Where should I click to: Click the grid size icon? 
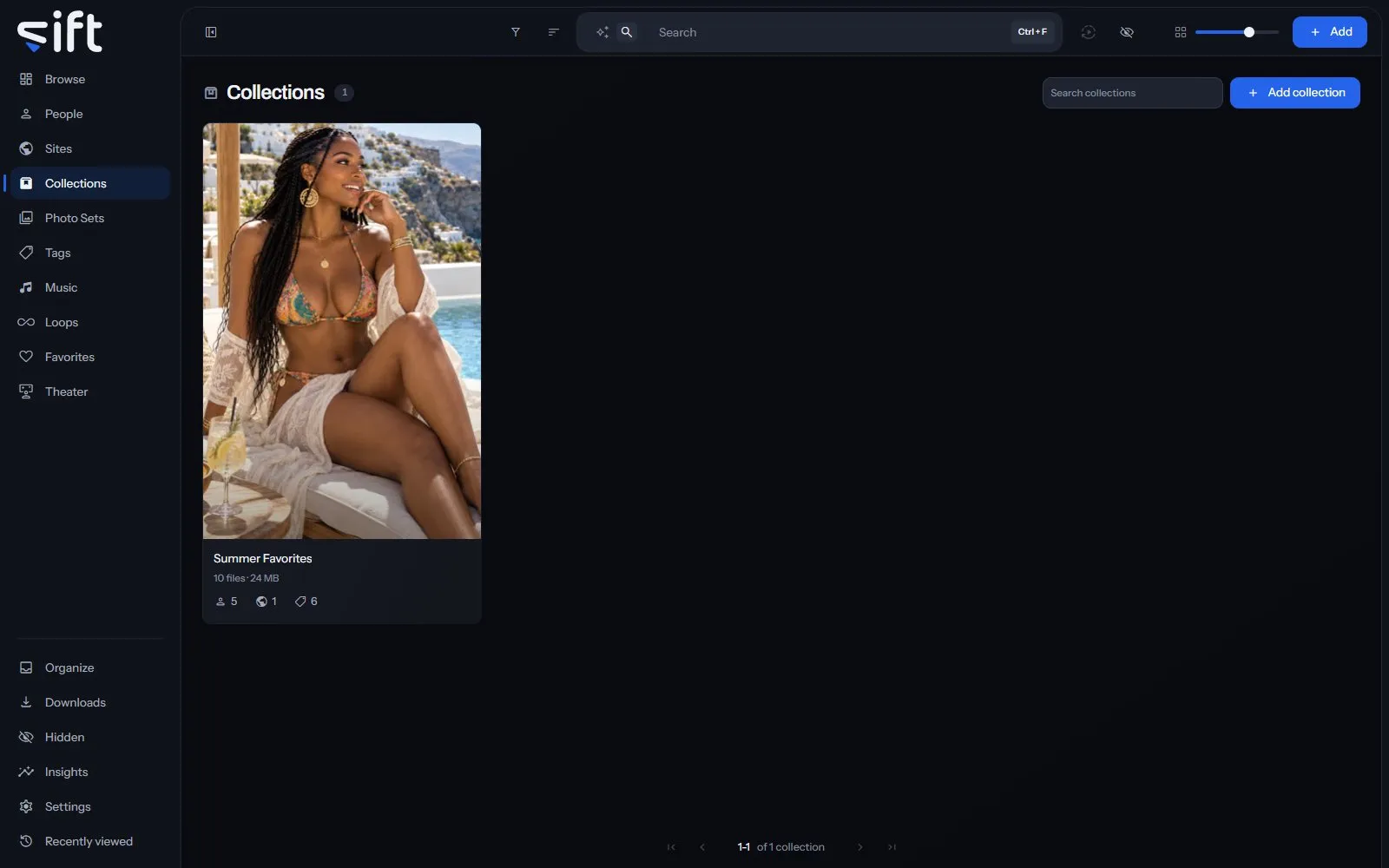coord(1181,32)
